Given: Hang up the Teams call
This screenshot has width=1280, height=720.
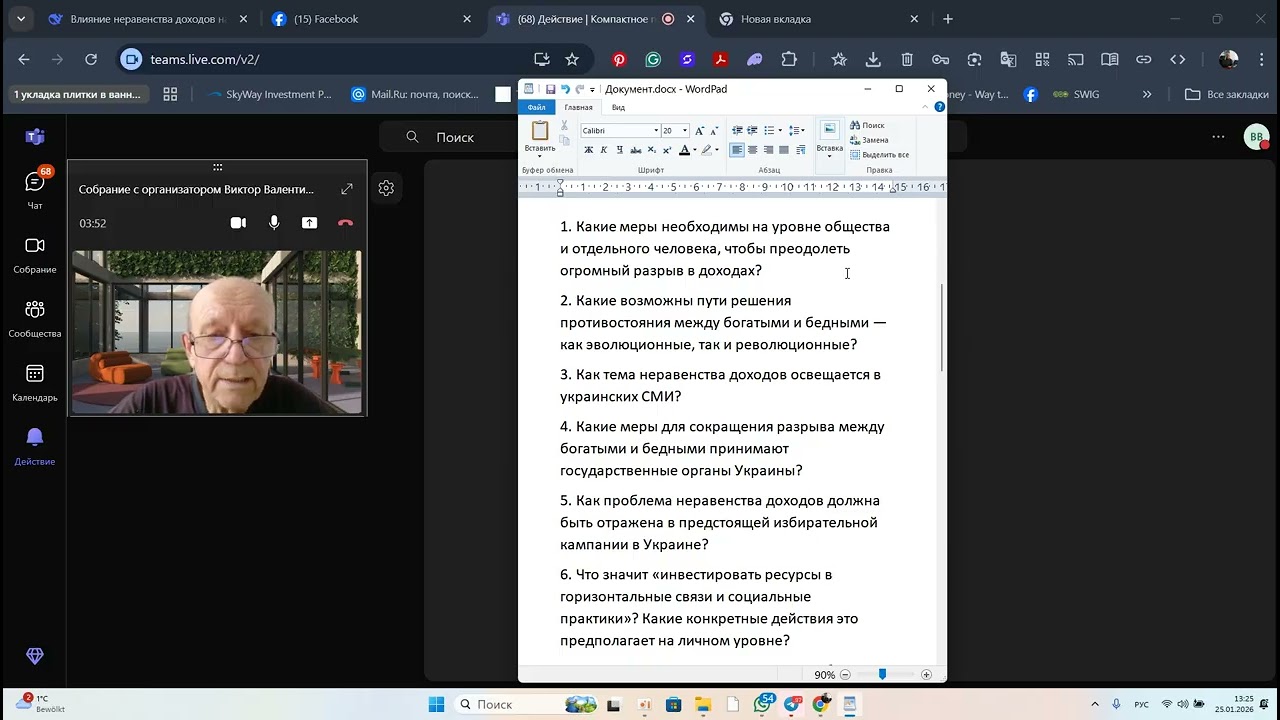Looking at the screenshot, I should [346, 223].
